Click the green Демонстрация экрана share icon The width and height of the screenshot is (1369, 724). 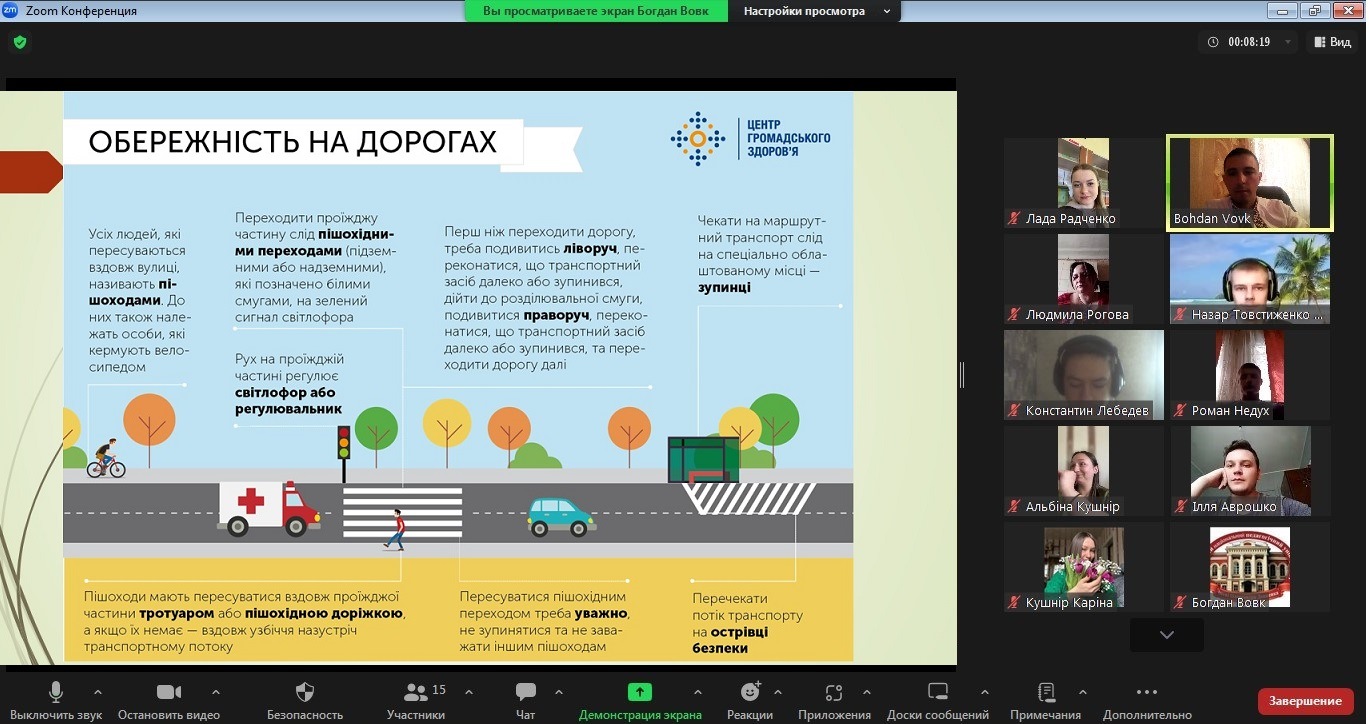pos(639,692)
